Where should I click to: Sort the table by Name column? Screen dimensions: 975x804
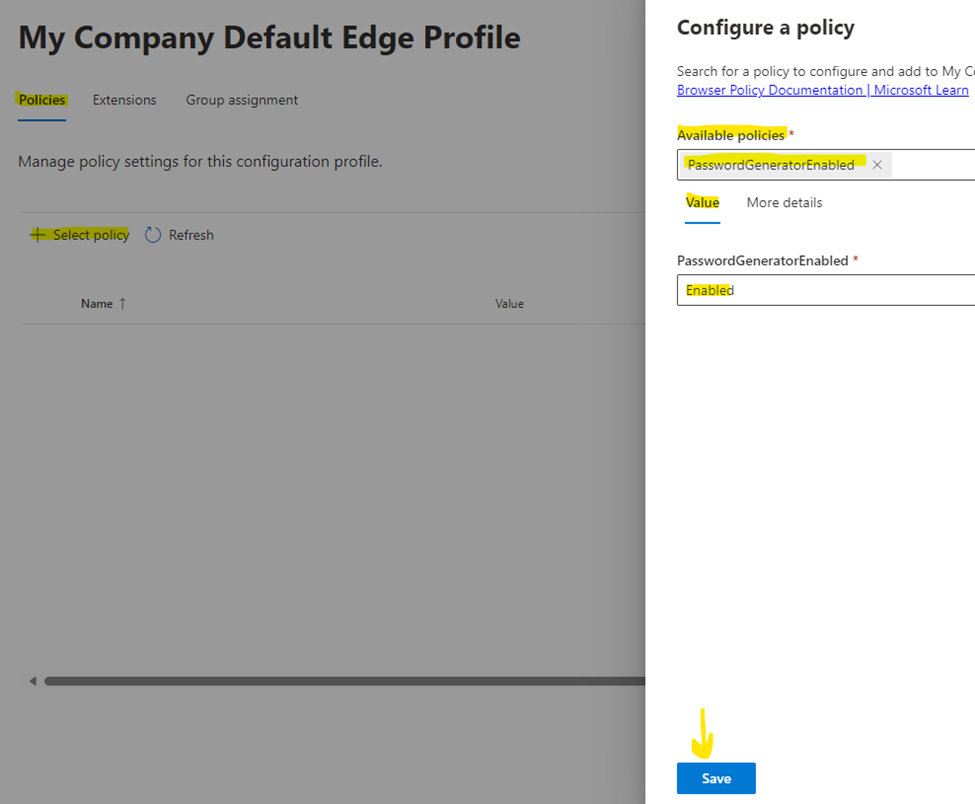97,304
